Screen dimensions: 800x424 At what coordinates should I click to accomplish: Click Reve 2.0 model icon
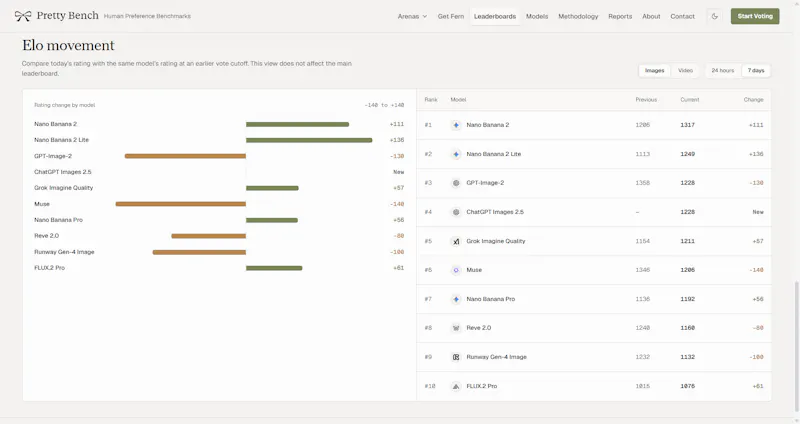click(456, 328)
